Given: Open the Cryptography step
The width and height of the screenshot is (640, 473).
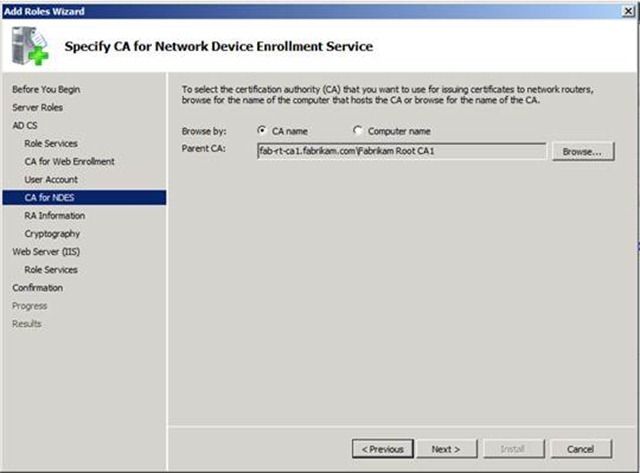Looking at the screenshot, I should click(x=52, y=234).
